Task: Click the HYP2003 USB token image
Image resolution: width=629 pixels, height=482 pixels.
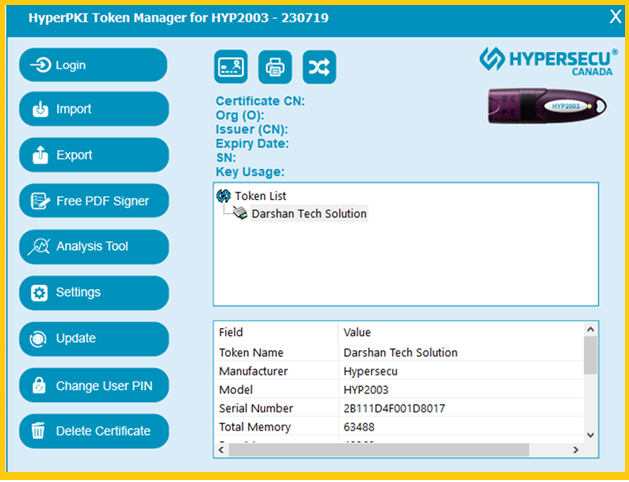Action: [547, 104]
